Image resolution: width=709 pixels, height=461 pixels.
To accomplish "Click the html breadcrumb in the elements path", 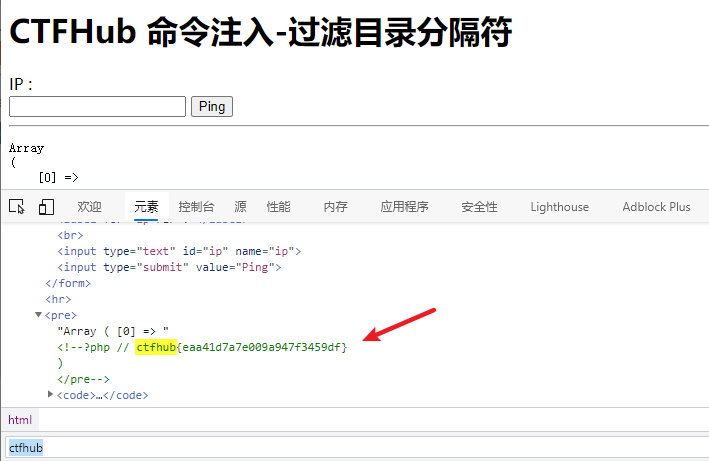I will click(x=20, y=420).
